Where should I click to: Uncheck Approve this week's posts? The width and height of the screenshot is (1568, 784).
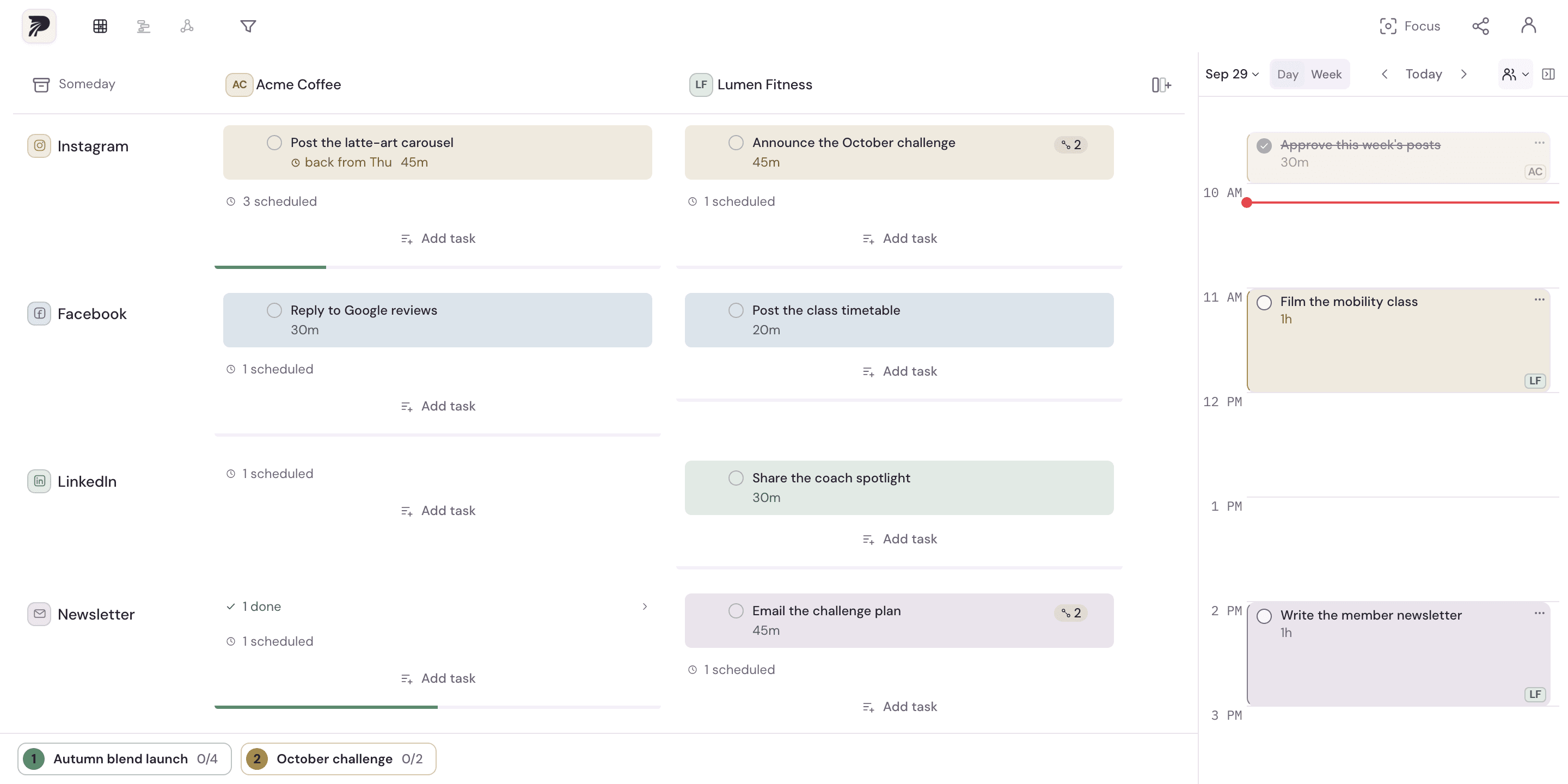coord(1264,145)
